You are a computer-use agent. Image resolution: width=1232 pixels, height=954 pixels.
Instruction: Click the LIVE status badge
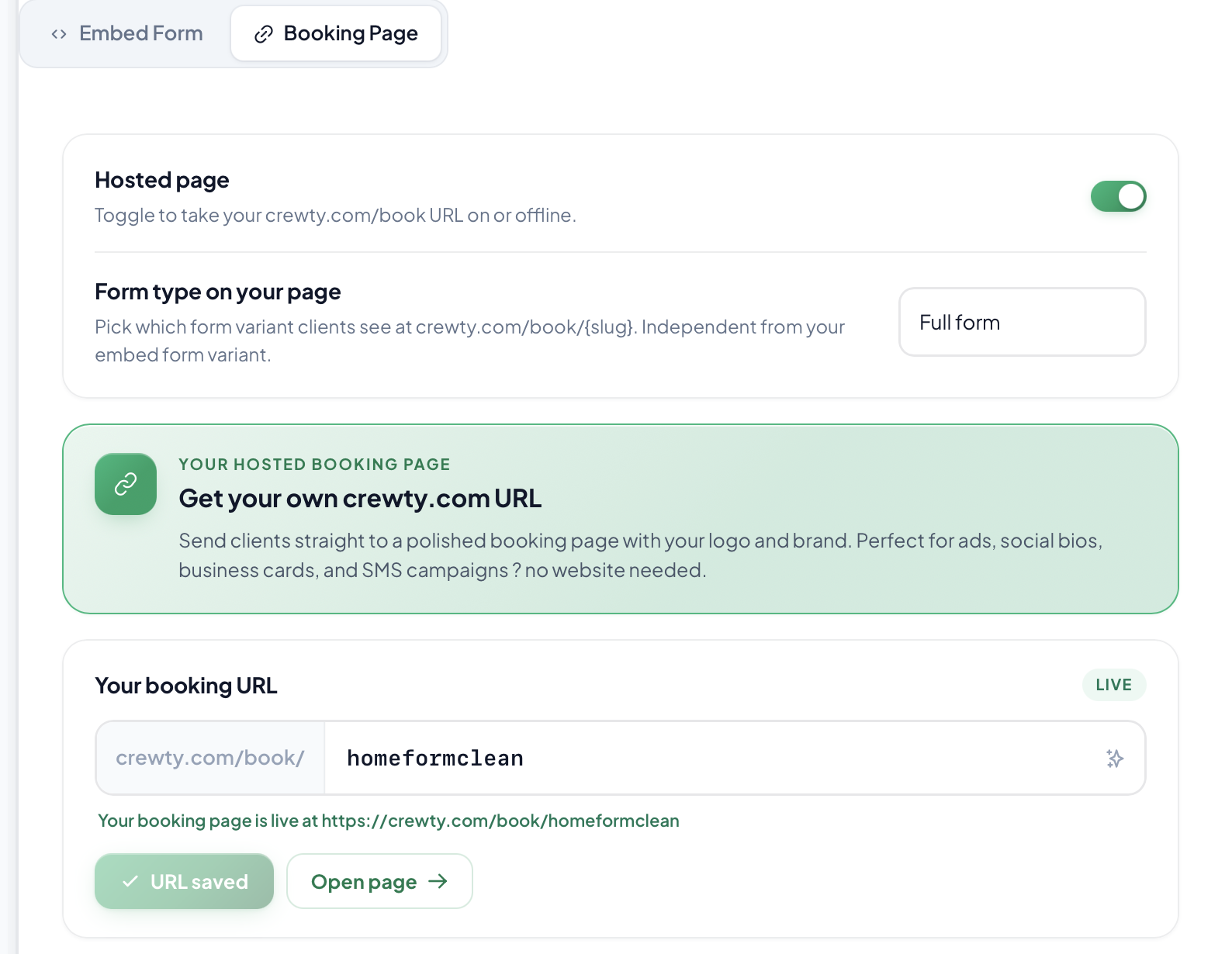coord(1114,685)
